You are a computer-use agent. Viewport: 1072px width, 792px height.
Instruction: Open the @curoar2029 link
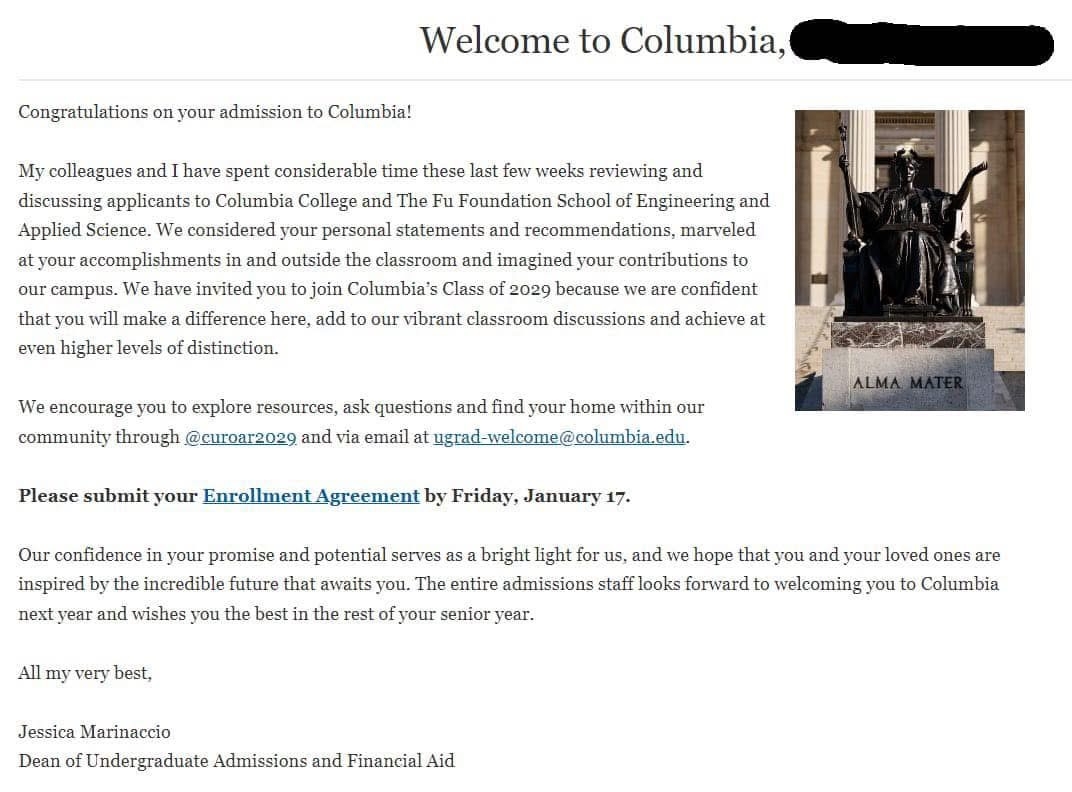click(x=240, y=437)
